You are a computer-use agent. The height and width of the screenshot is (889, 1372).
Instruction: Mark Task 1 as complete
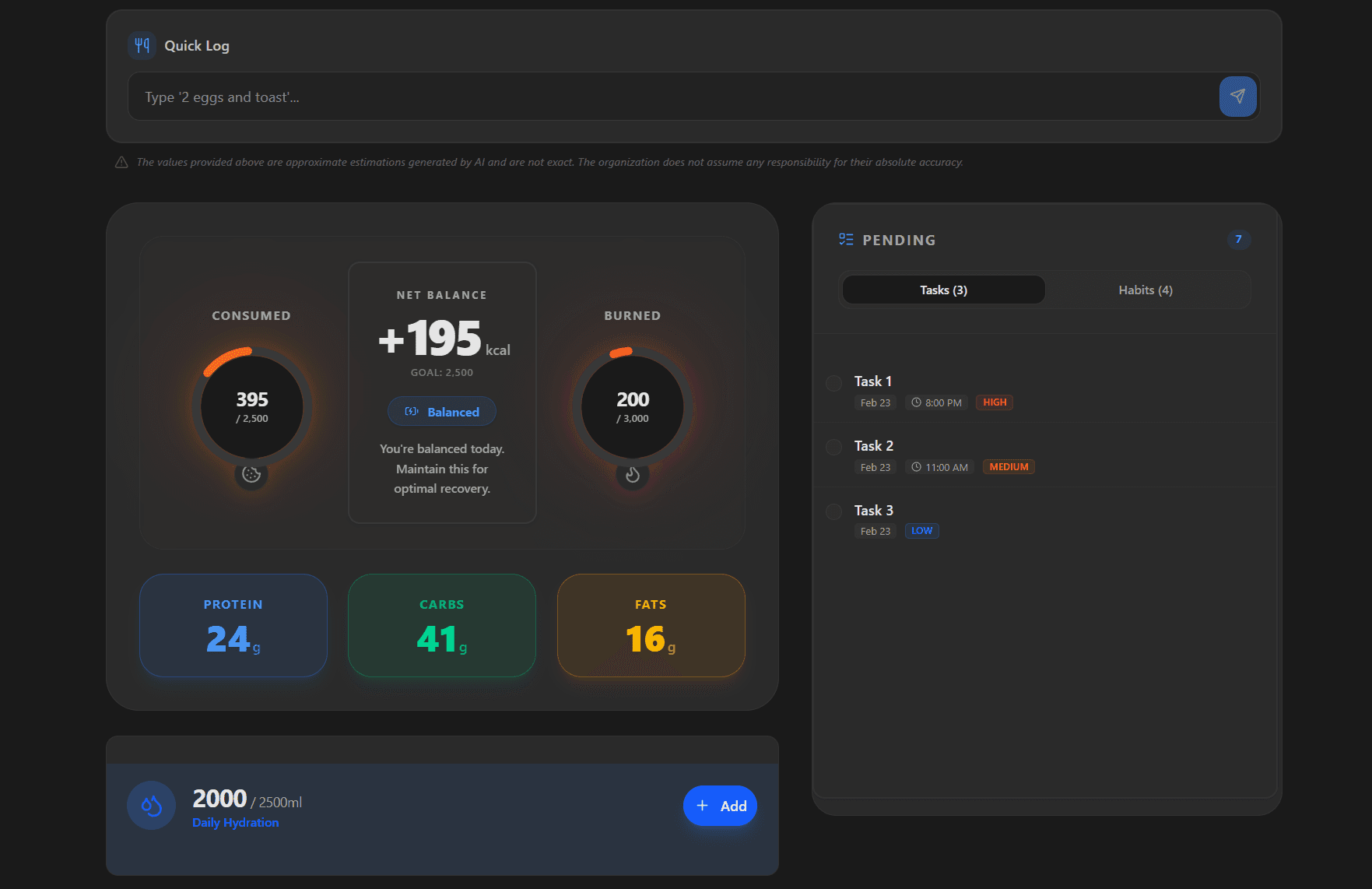point(833,383)
